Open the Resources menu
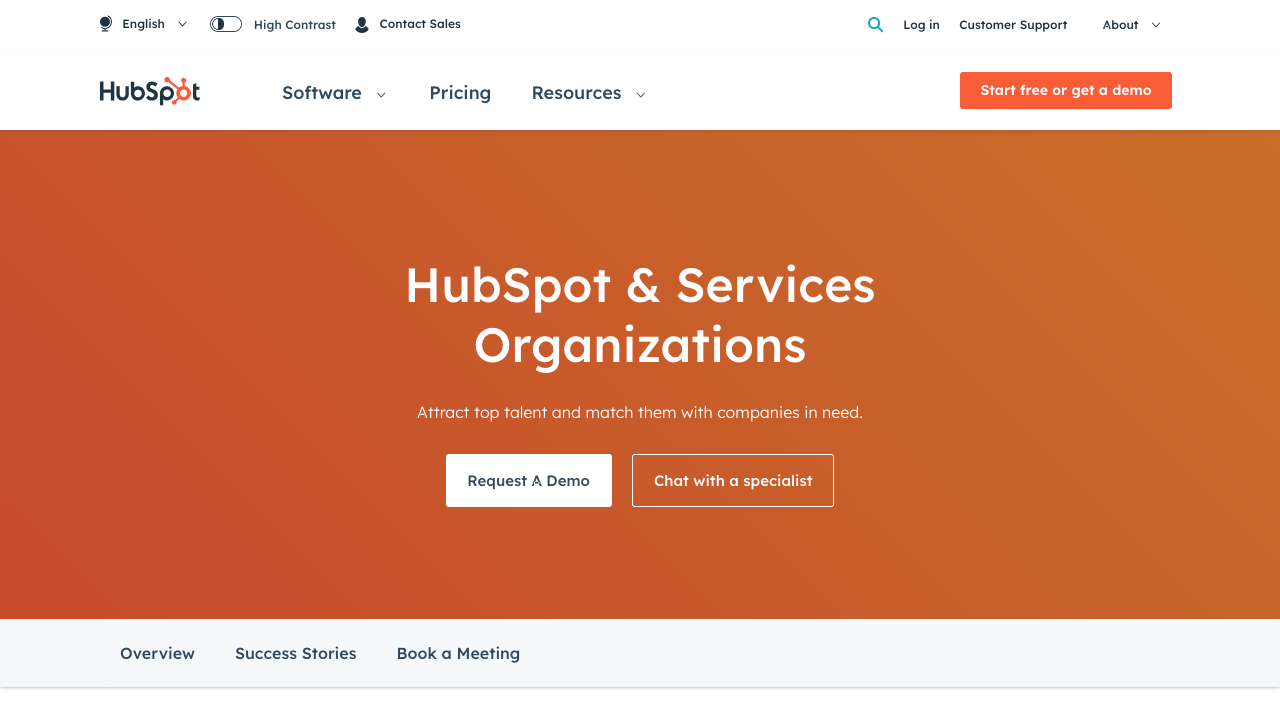The height and width of the screenshot is (710, 1280). (x=576, y=93)
